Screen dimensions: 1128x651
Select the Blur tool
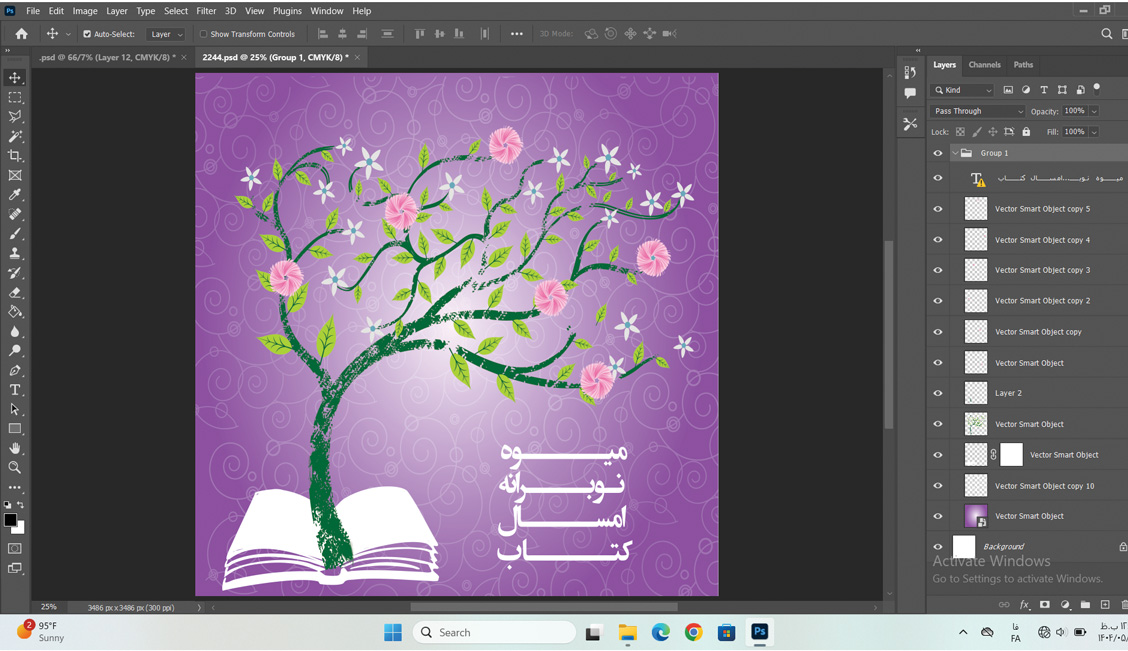click(14, 332)
